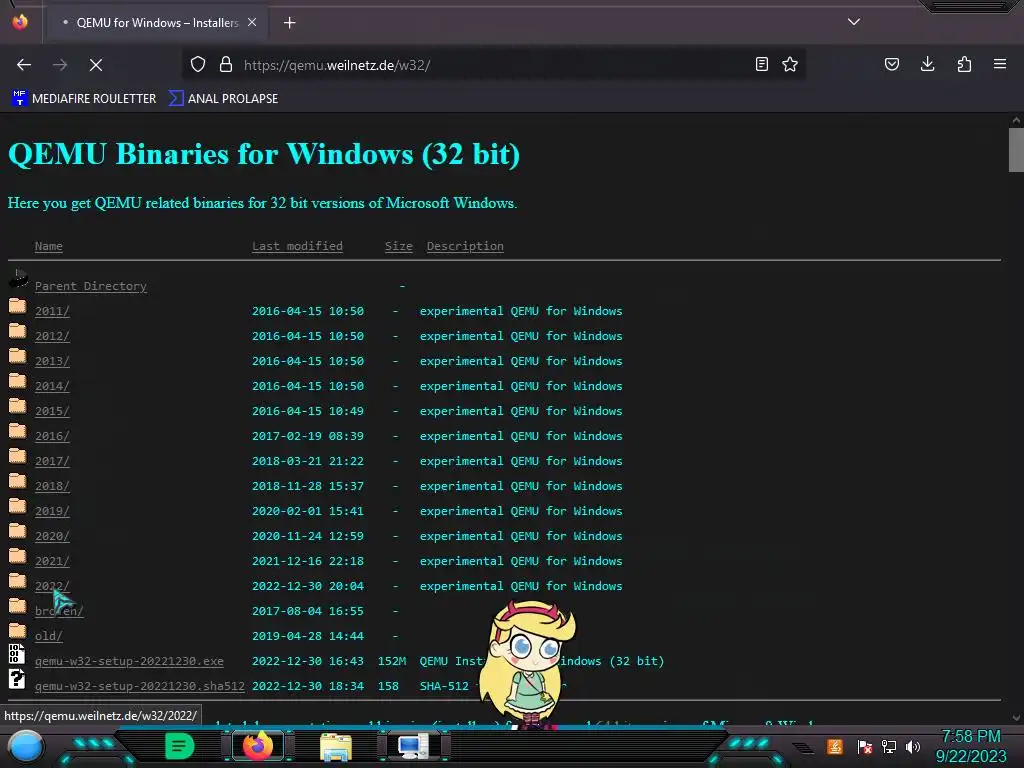Viewport: 1024px width, 768px height.
Task: Save page to Pocket
Action: [x=892, y=65]
